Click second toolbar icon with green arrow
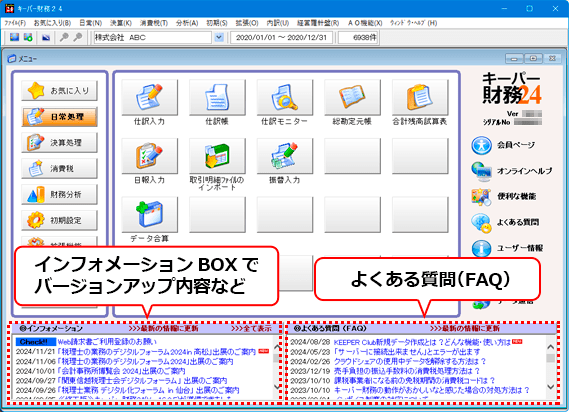 tap(28, 37)
